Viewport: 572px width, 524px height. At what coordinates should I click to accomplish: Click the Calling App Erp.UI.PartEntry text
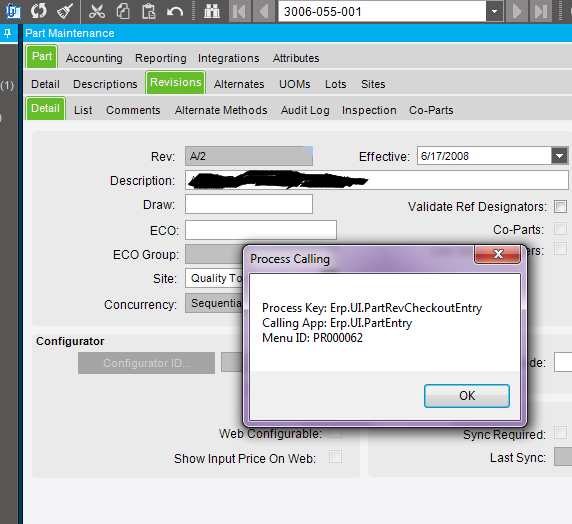pos(337,323)
